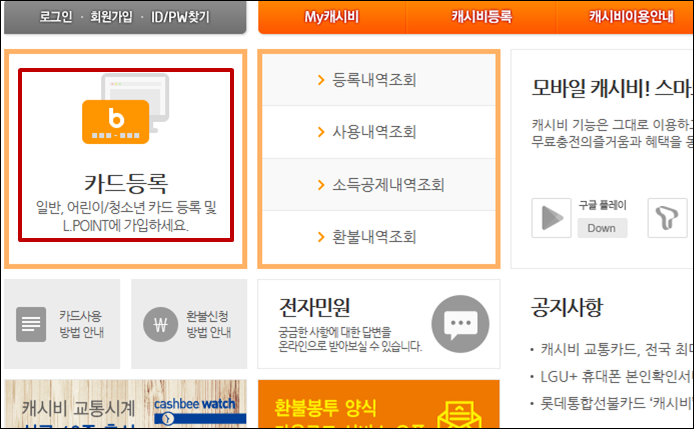The width and height of the screenshot is (694, 429).
Task: Click the won symbol refund icon
Action: point(160,325)
